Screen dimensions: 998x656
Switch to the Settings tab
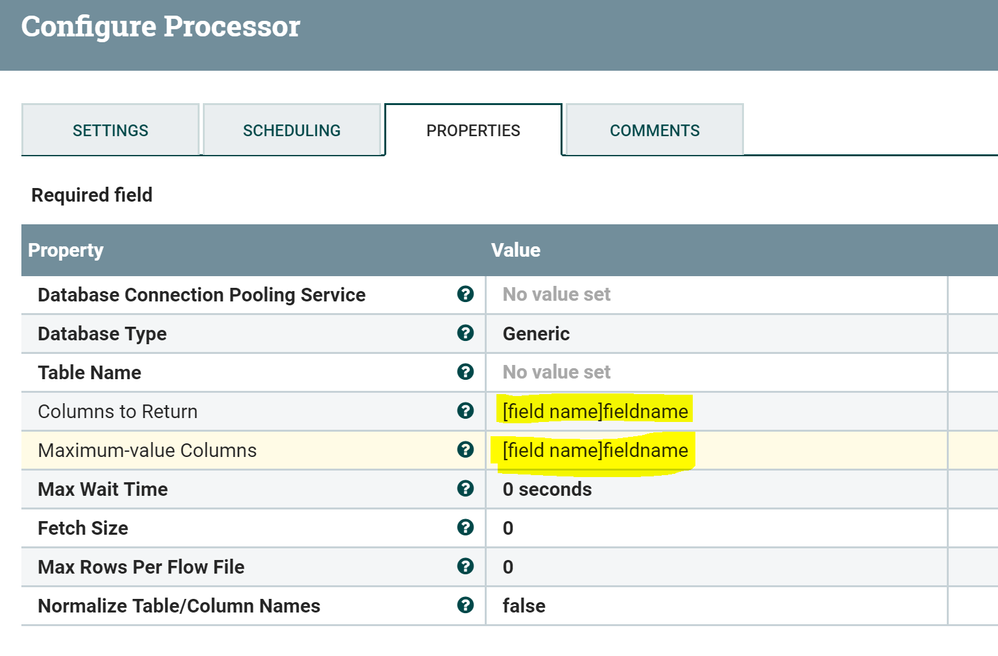(110, 130)
